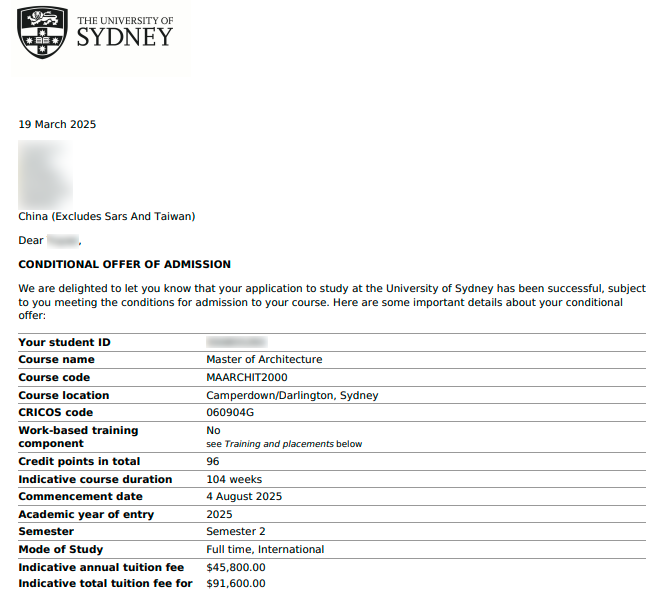Click the 'Mode of Study' label
Image resolution: width=664 pixels, height=591 pixels.
[61, 550]
